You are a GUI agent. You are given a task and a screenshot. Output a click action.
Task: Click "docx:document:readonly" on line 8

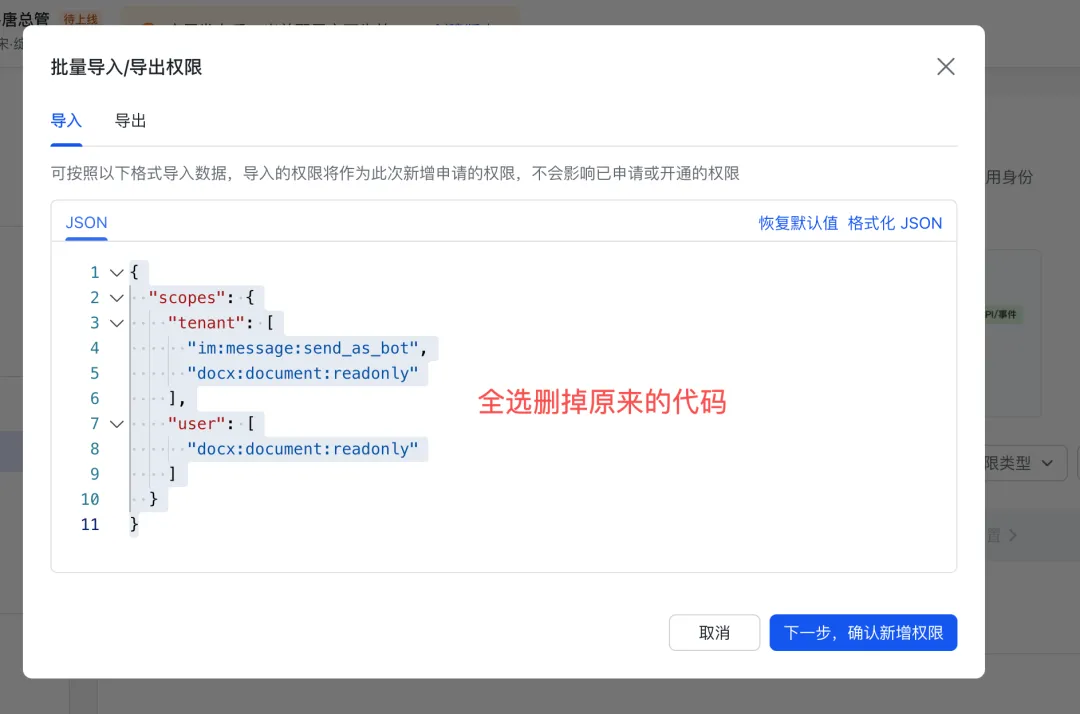coord(302,449)
